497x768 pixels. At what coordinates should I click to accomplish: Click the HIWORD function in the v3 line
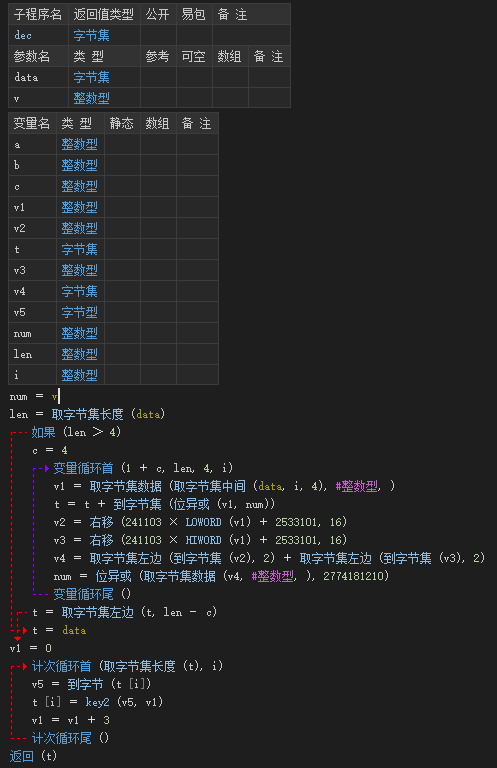203,540
